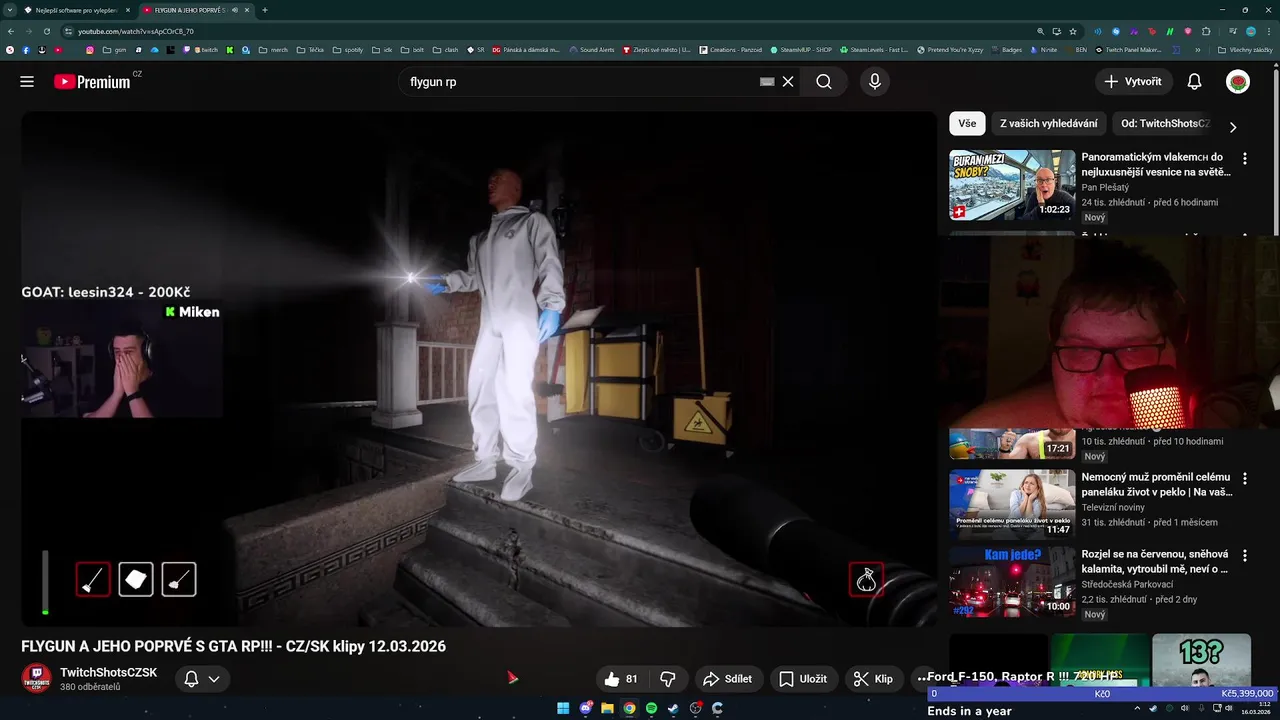Open the 'Pan Plešatý' channel link
1280x720 pixels.
1105,187
